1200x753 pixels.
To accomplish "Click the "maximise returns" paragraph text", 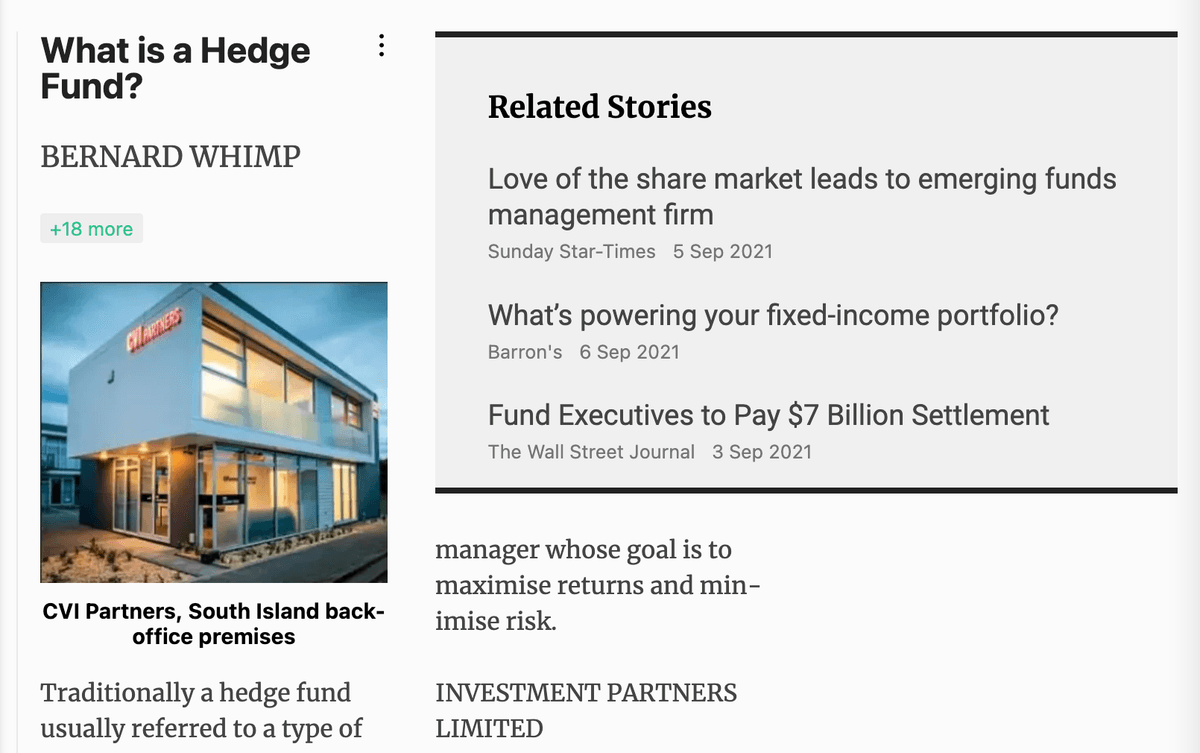I will [596, 585].
